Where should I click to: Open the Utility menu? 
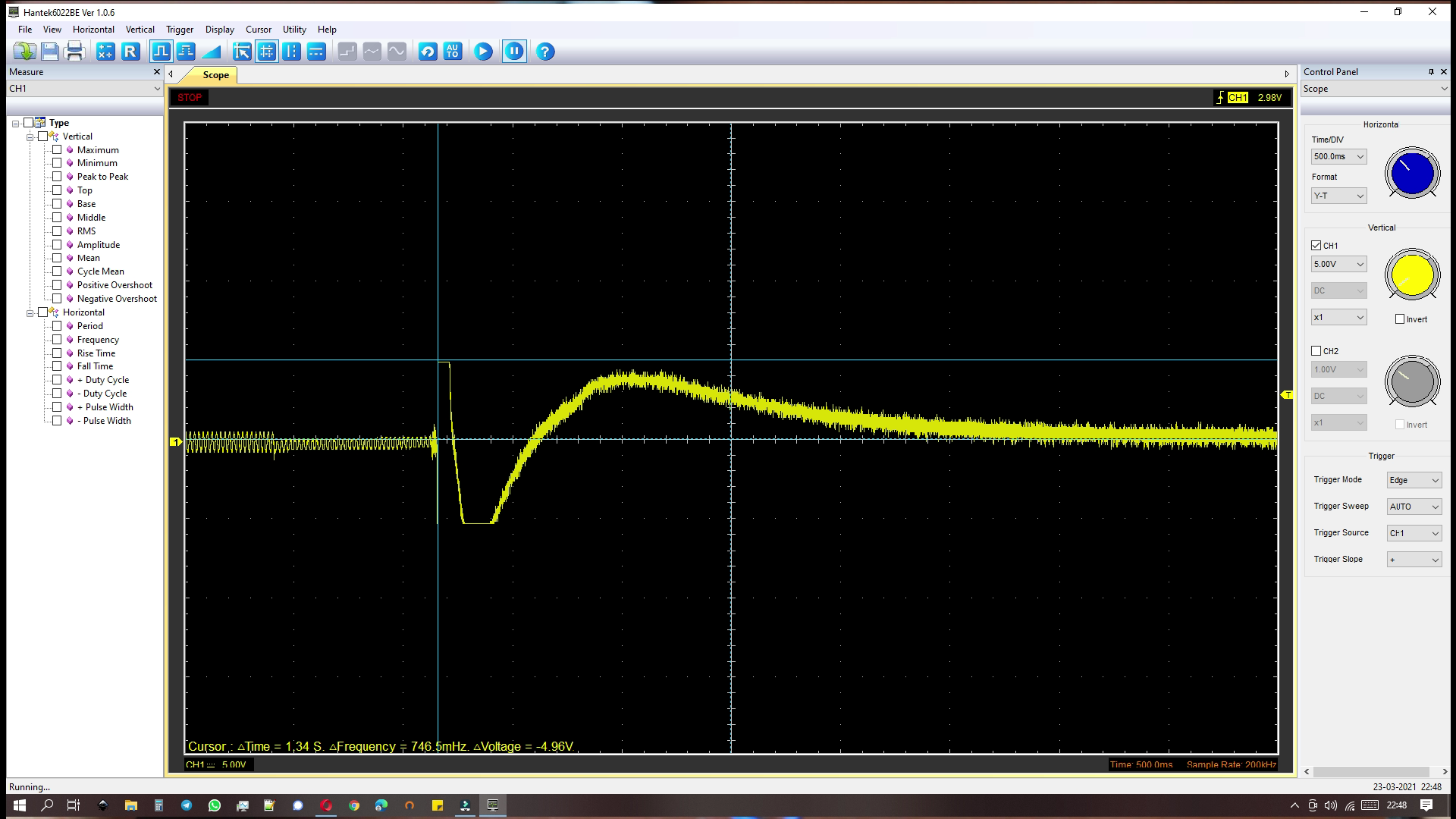(x=294, y=30)
